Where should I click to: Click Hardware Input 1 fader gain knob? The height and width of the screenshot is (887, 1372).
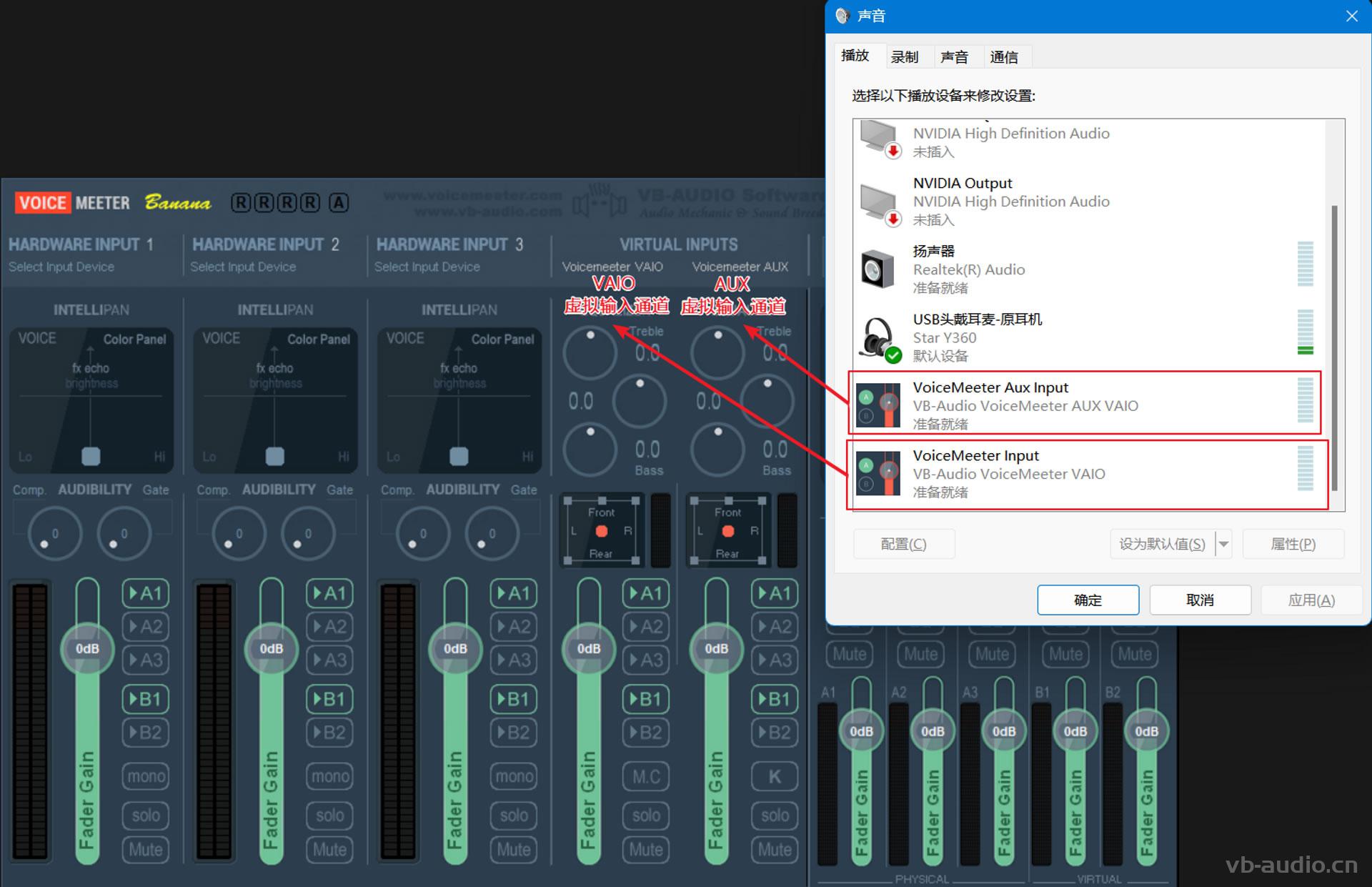[87, 648]
